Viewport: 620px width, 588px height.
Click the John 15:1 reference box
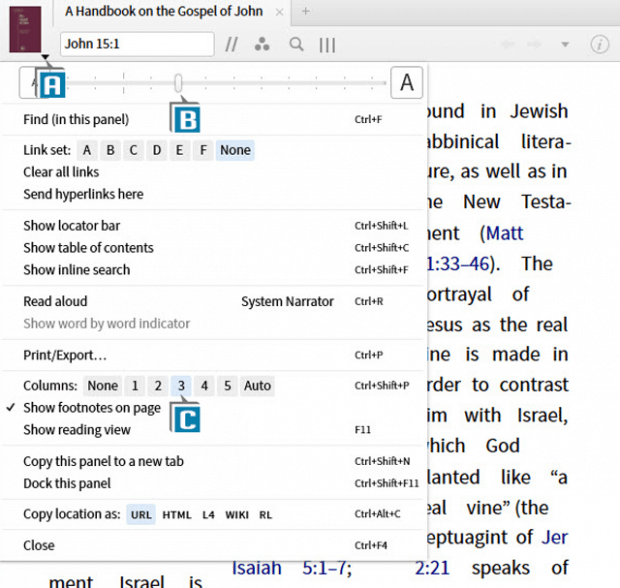coord(137,44)
